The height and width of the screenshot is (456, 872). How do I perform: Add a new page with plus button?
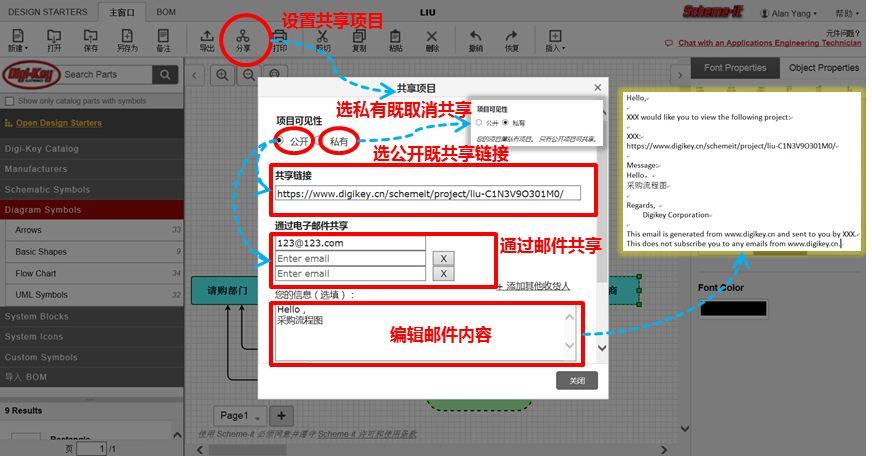(281, 415)
